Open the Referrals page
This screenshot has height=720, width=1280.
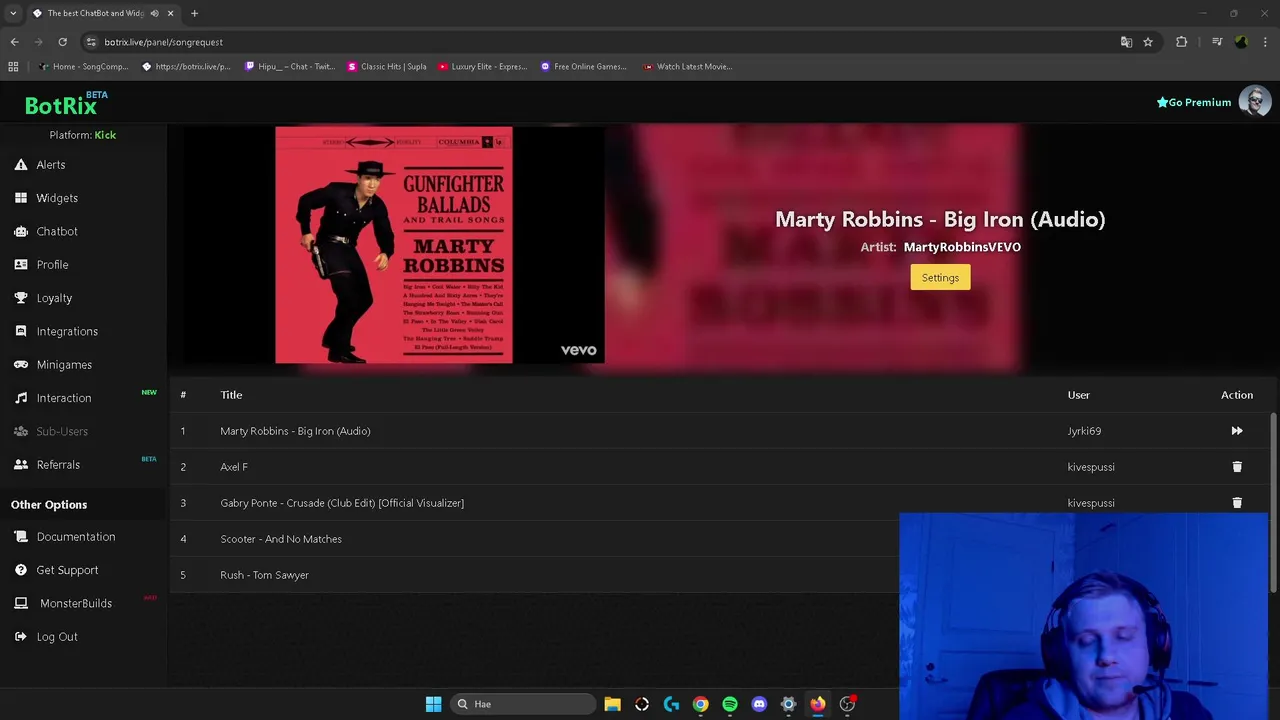(x=58, y=465)
